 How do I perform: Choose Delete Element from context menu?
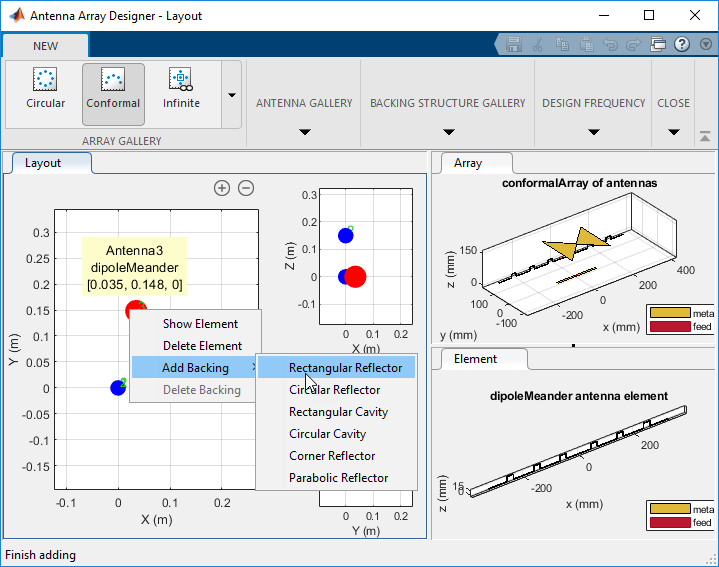point(202,346)
